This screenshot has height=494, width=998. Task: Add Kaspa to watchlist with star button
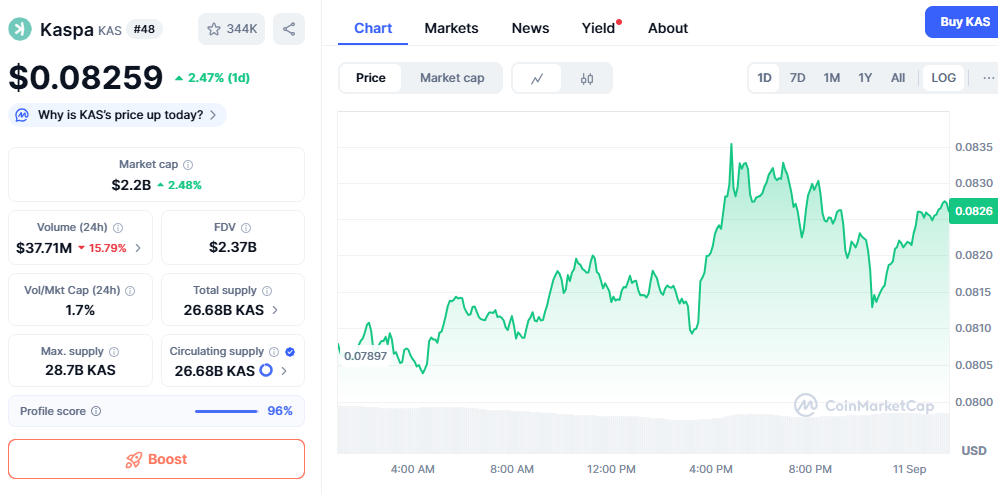click(231, 29)
